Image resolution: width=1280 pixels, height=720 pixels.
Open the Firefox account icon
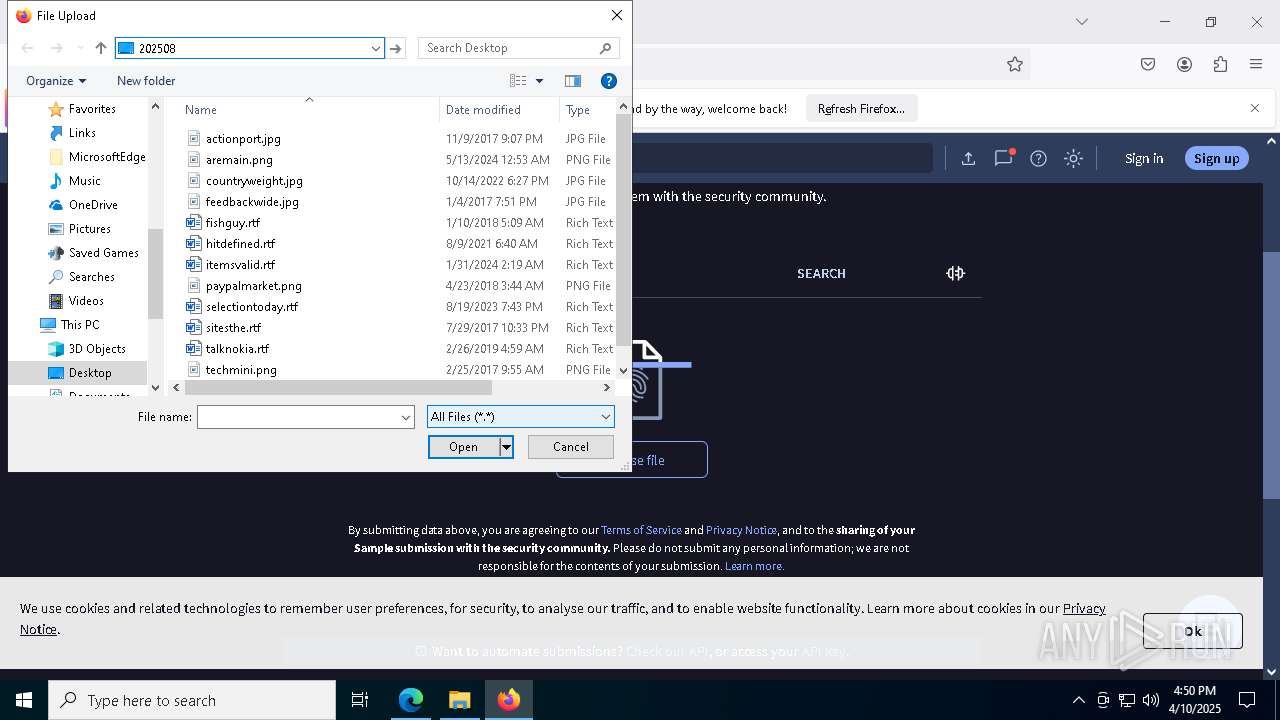point(1184,64)
